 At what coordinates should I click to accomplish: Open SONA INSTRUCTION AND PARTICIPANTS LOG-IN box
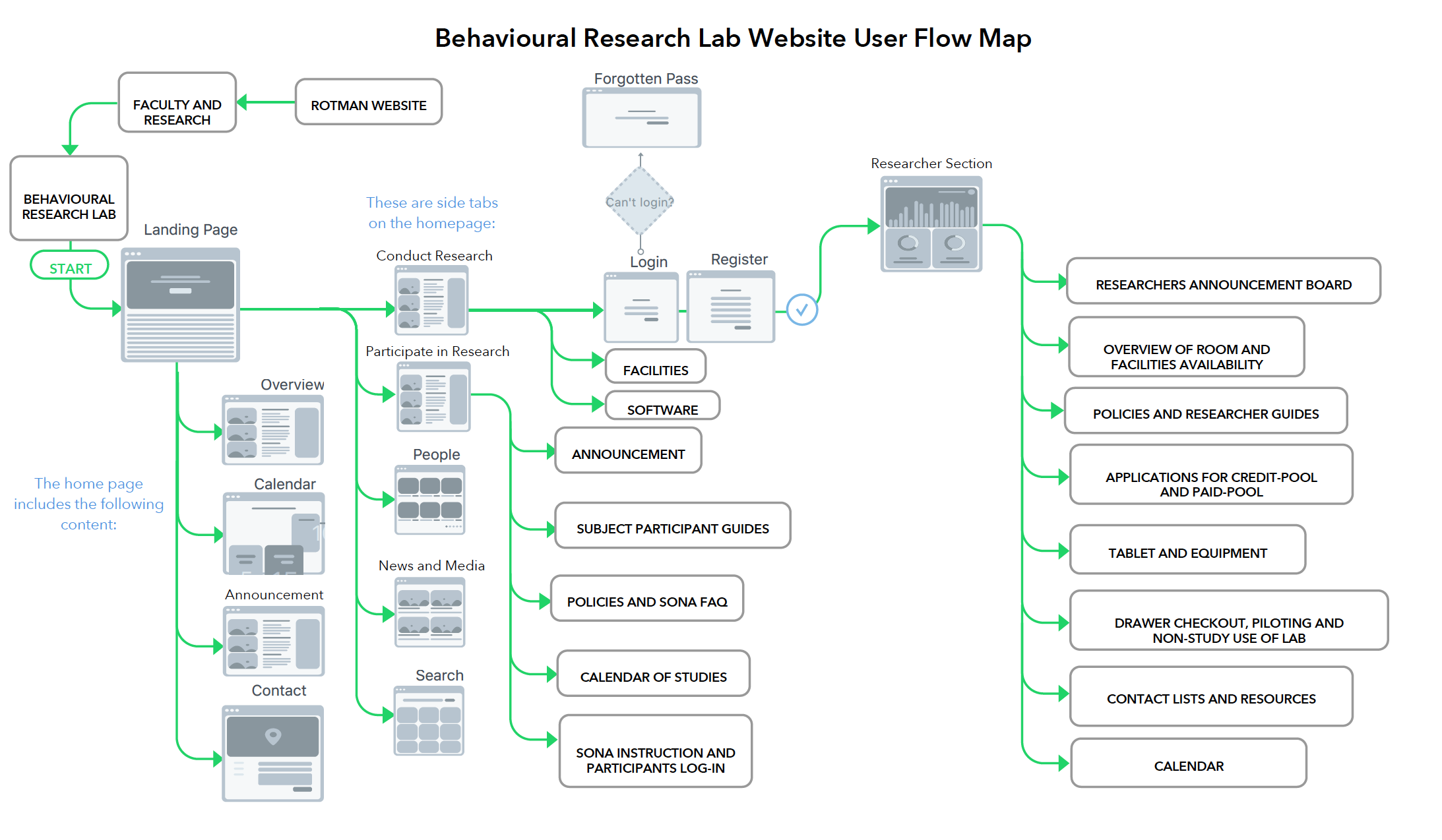[x=656, y=752]
